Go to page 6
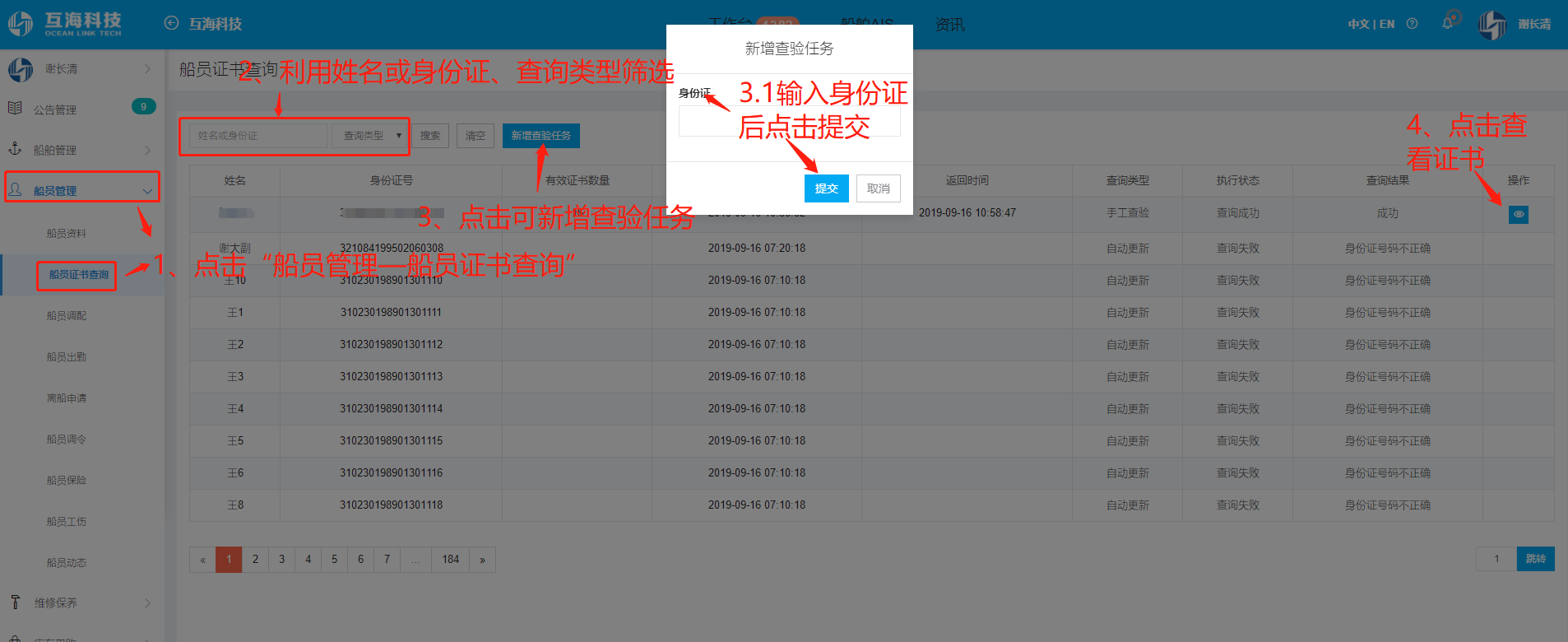 coord(360,560)
